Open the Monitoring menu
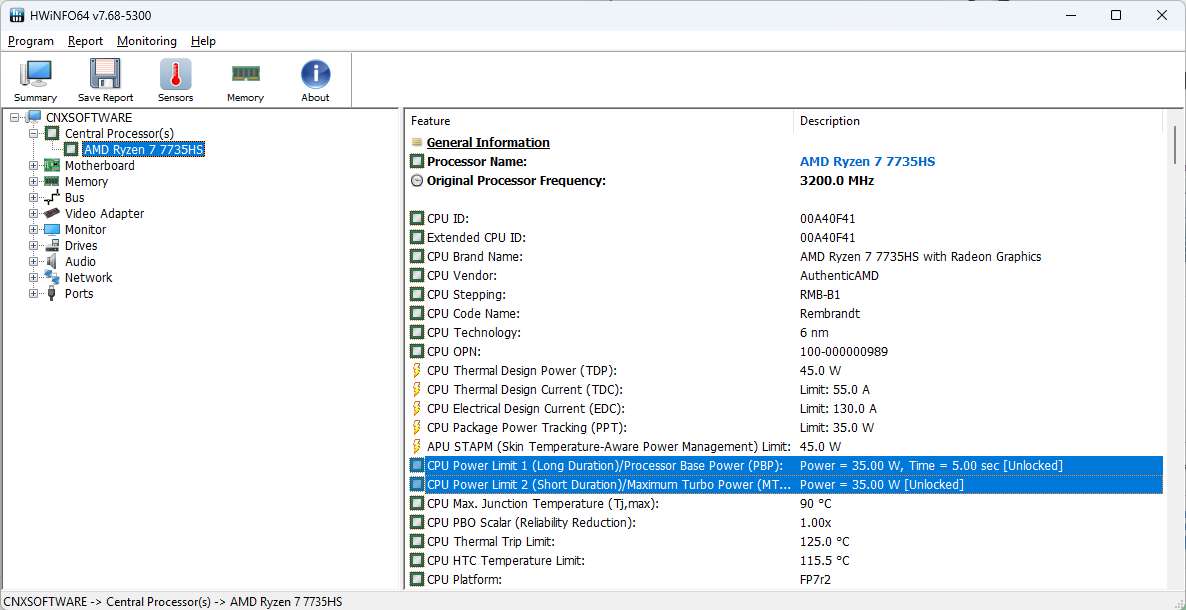The image size is (1186, 610). (x=147, y=41)
